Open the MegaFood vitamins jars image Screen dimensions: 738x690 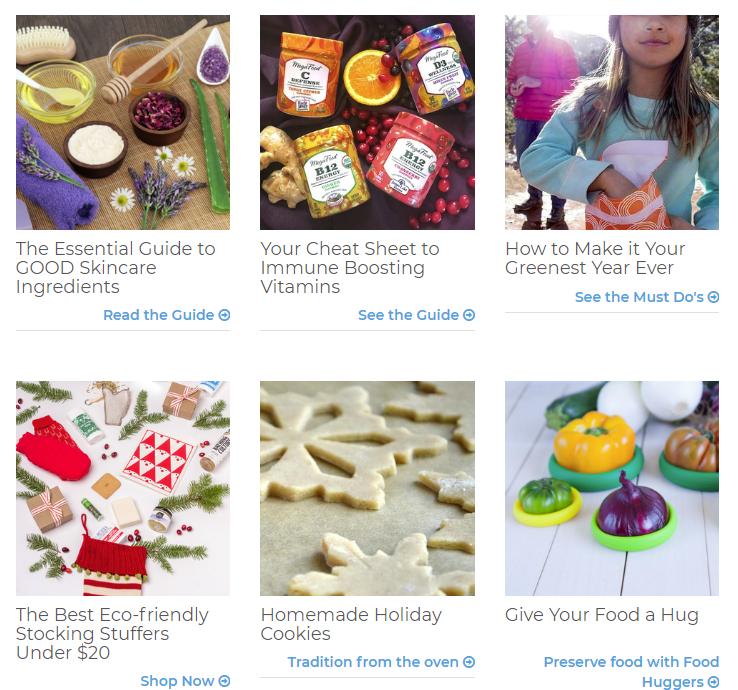367,122
